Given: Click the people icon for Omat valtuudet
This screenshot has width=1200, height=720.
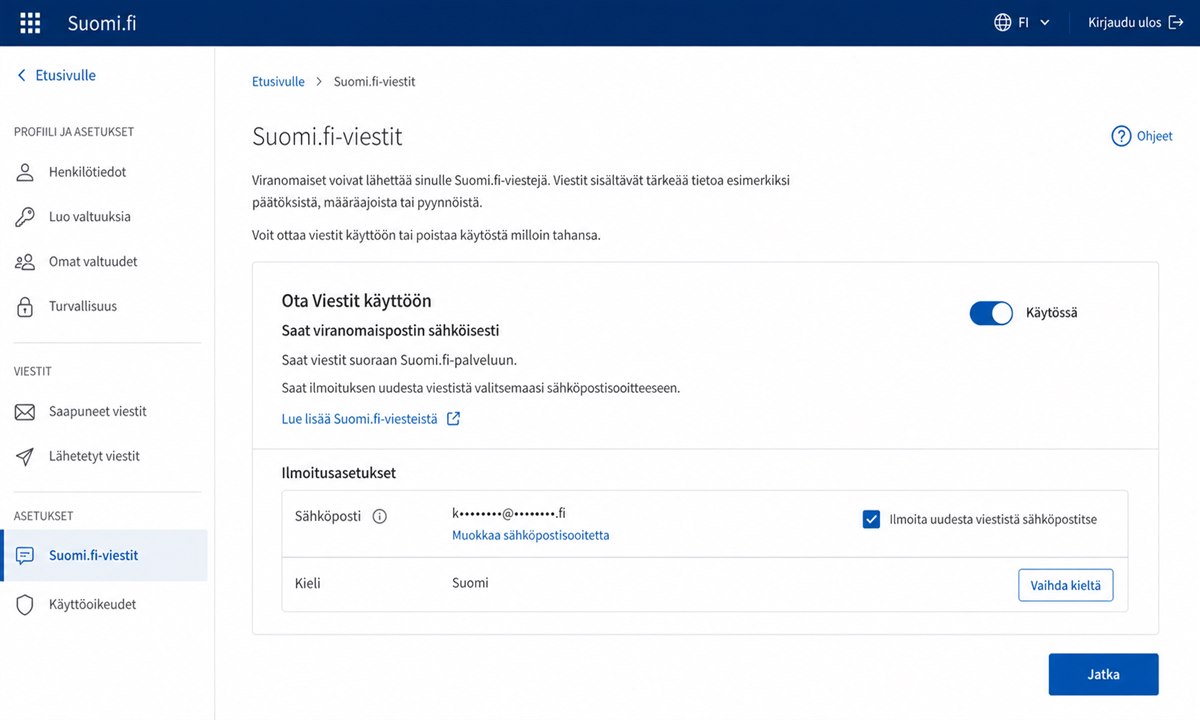Looking at the screenshot, I should [x=25, y=262].
